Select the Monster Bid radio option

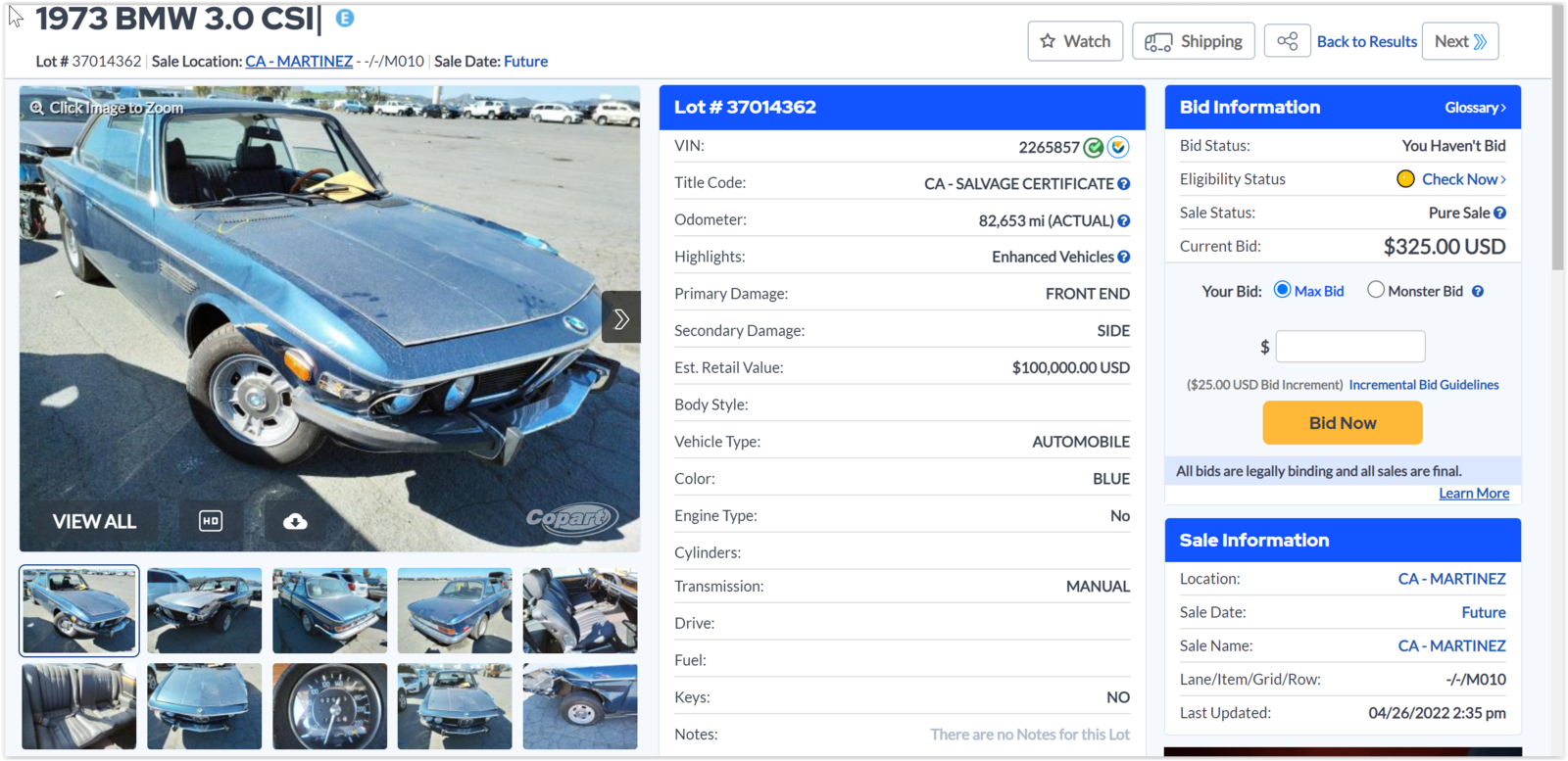pos(1376,290)
